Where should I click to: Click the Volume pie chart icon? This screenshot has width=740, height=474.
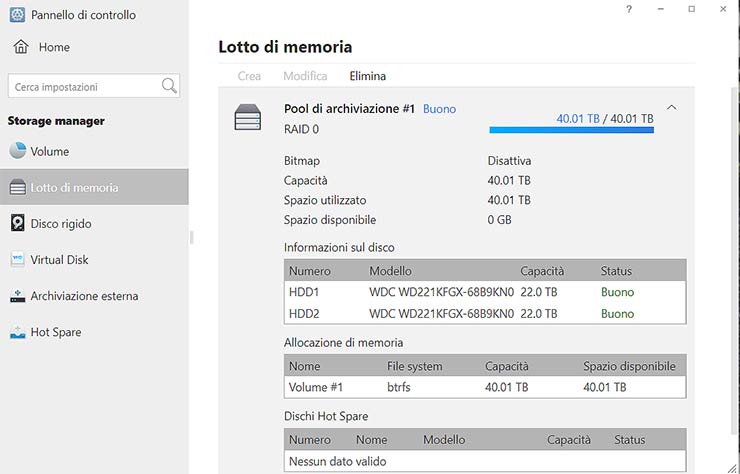click(x=18, y=151)
